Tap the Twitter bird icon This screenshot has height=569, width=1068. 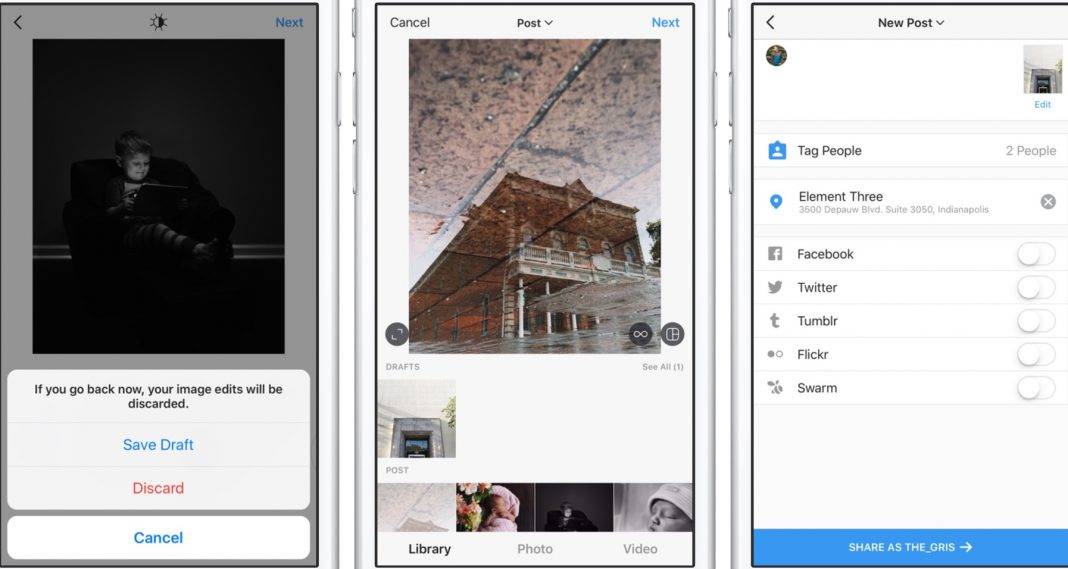[x=775, y=288]
